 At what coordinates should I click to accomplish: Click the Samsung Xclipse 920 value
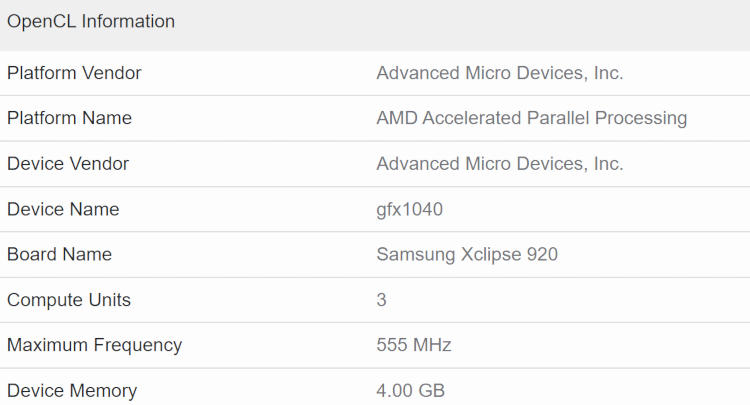pyautogui.click(x=467, y=255)
